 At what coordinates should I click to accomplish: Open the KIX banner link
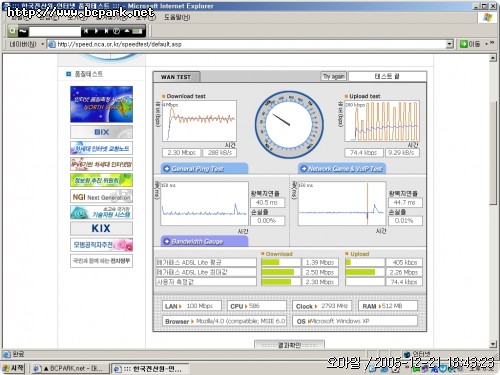(101, 229)
